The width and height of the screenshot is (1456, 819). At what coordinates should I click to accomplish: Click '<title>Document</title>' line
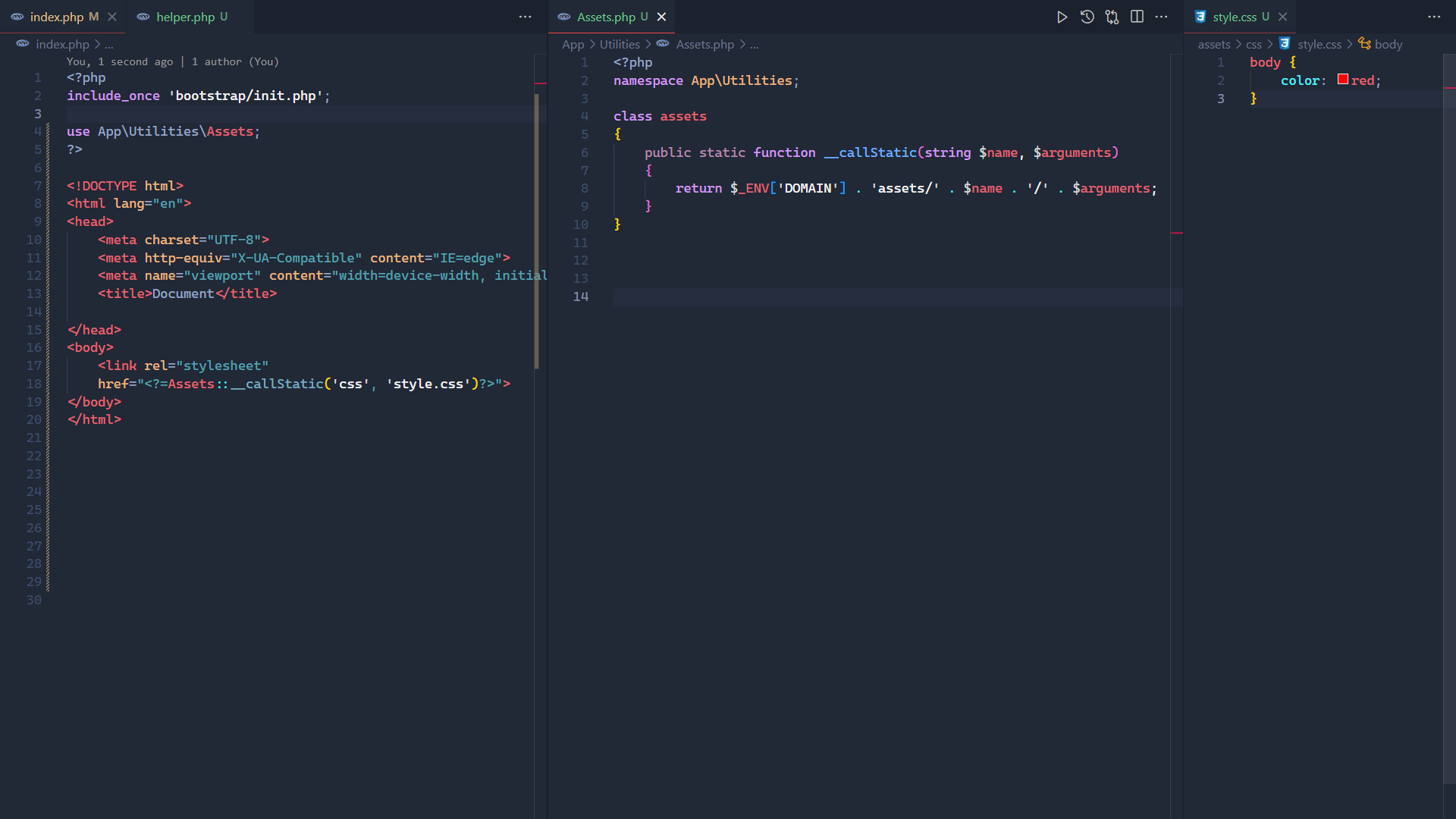coord(187,293)
